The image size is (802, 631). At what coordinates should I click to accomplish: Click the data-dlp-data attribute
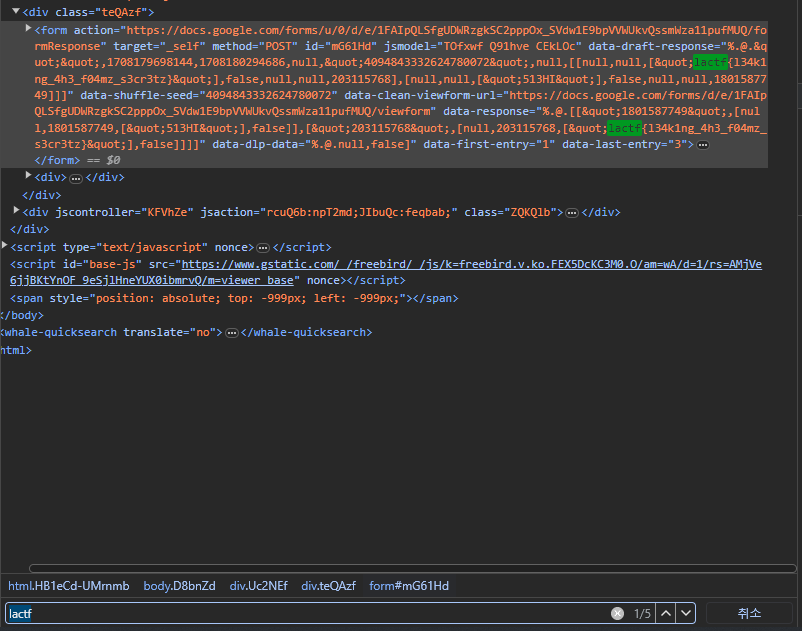(x=314, y=144)
